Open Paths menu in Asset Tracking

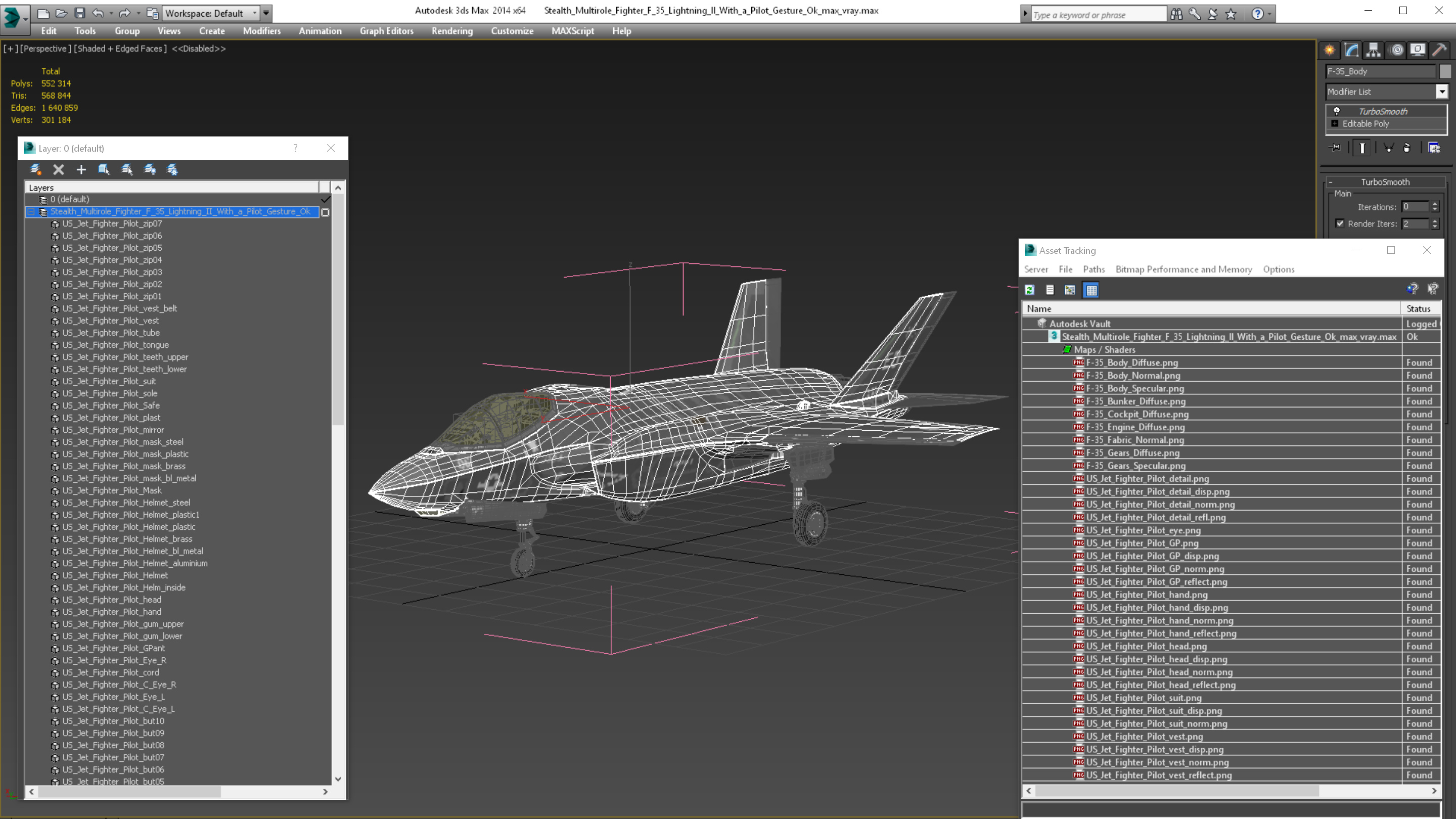pos(1093,269)
